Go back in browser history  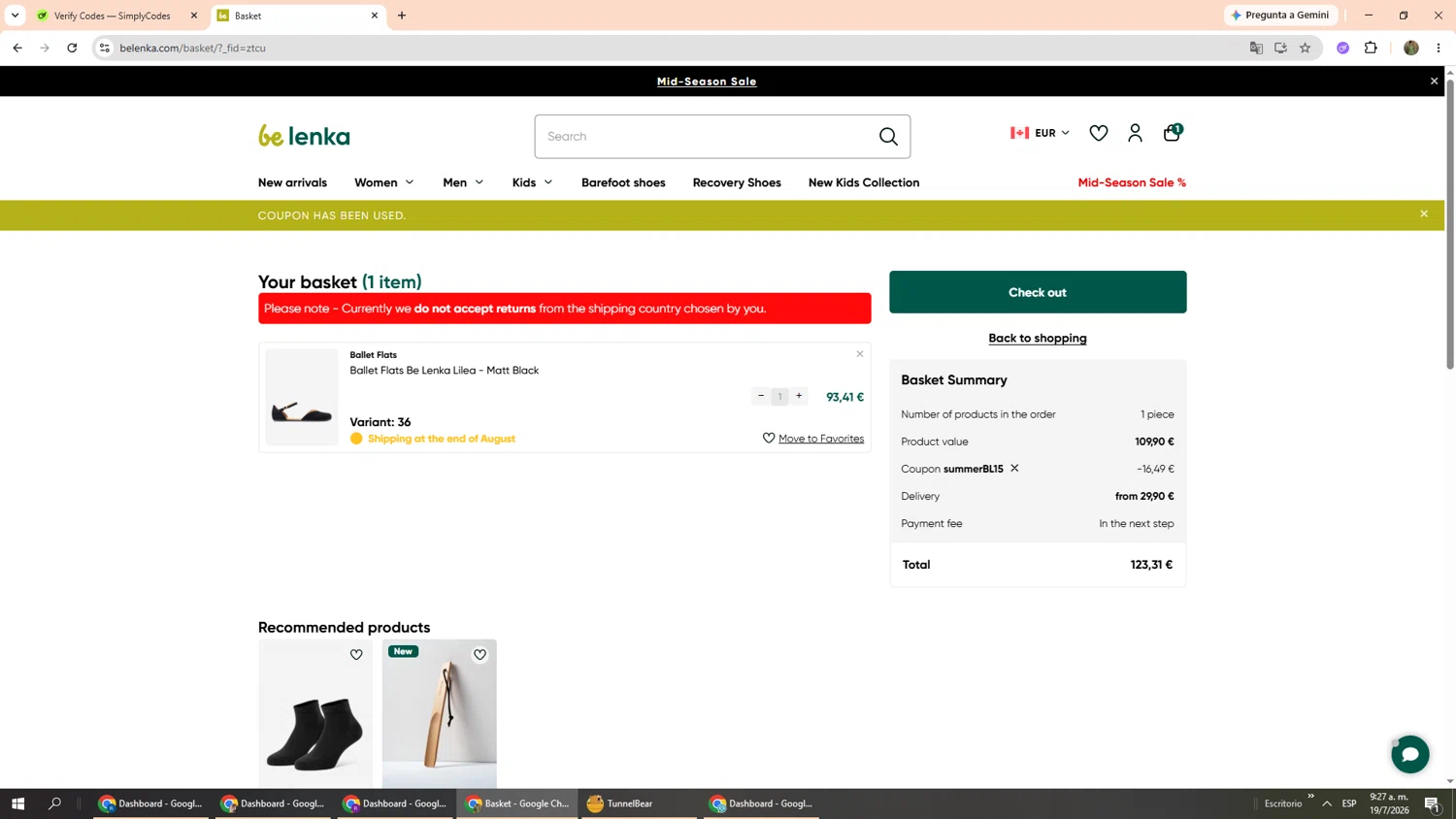pyautogui.click(x=17, y=48)
